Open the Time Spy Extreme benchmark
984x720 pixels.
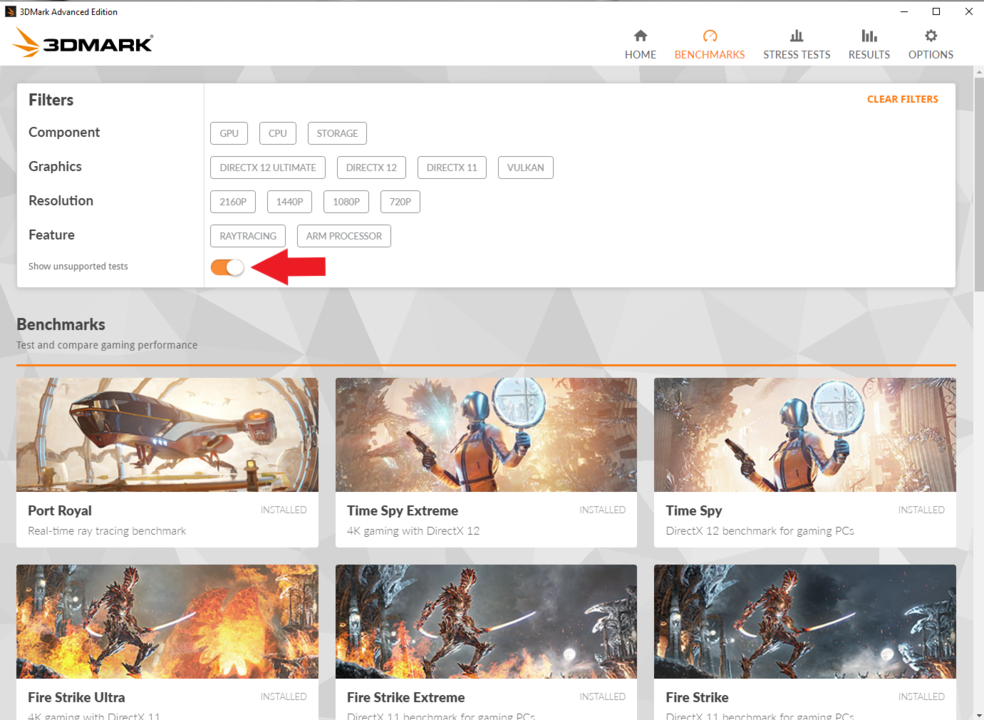485,434
